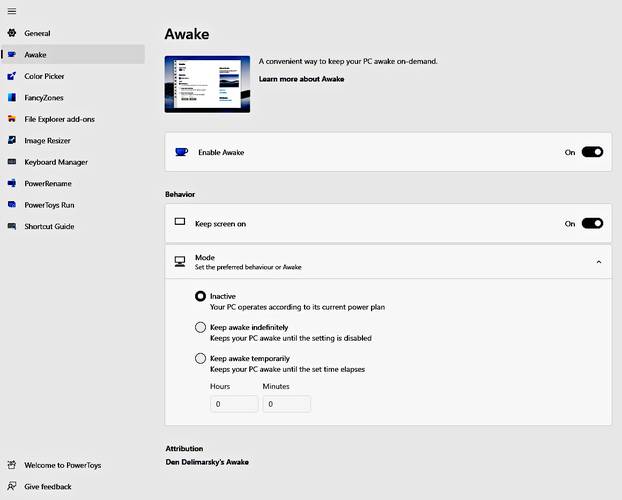Click 'Keeps your PC awake until the set time elapses'
This screenshot has height=500, width=622.
(x=288, y=369)
